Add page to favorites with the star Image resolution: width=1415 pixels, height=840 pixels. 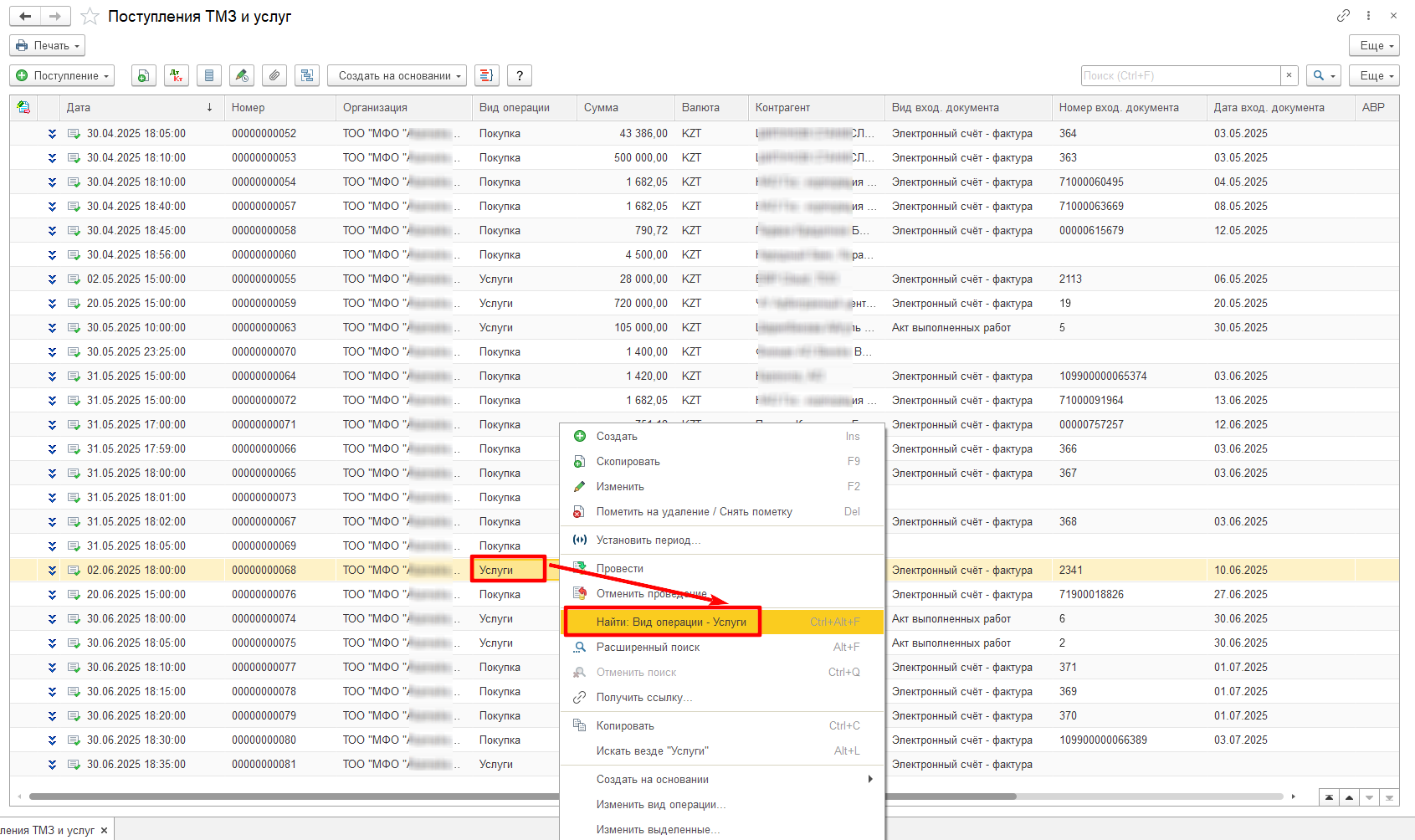(90, 17)
